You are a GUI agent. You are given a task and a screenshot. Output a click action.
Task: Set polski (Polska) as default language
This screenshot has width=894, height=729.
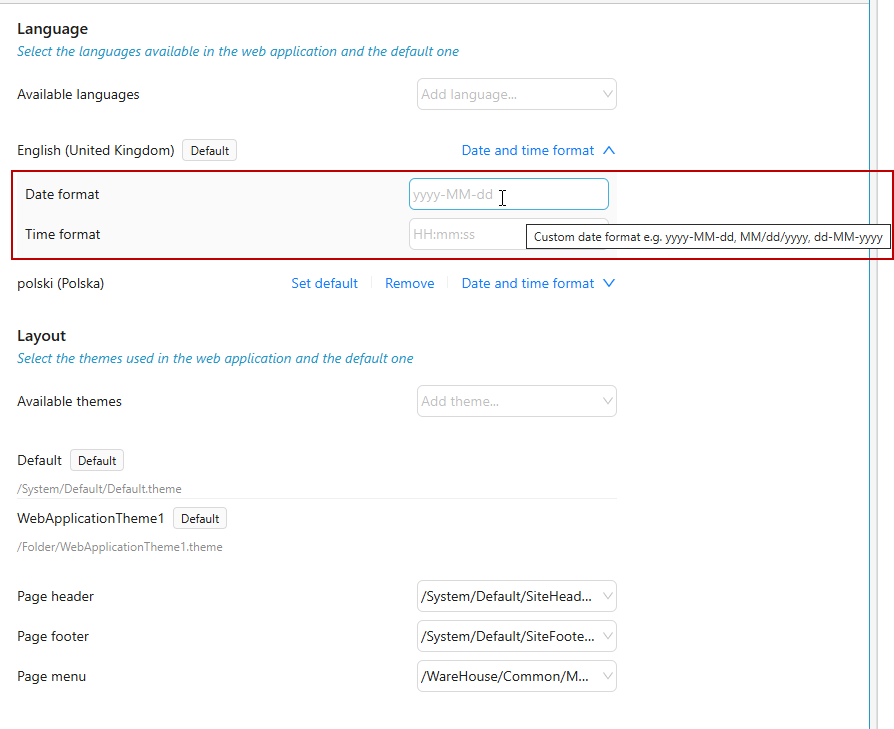(324, 283)
